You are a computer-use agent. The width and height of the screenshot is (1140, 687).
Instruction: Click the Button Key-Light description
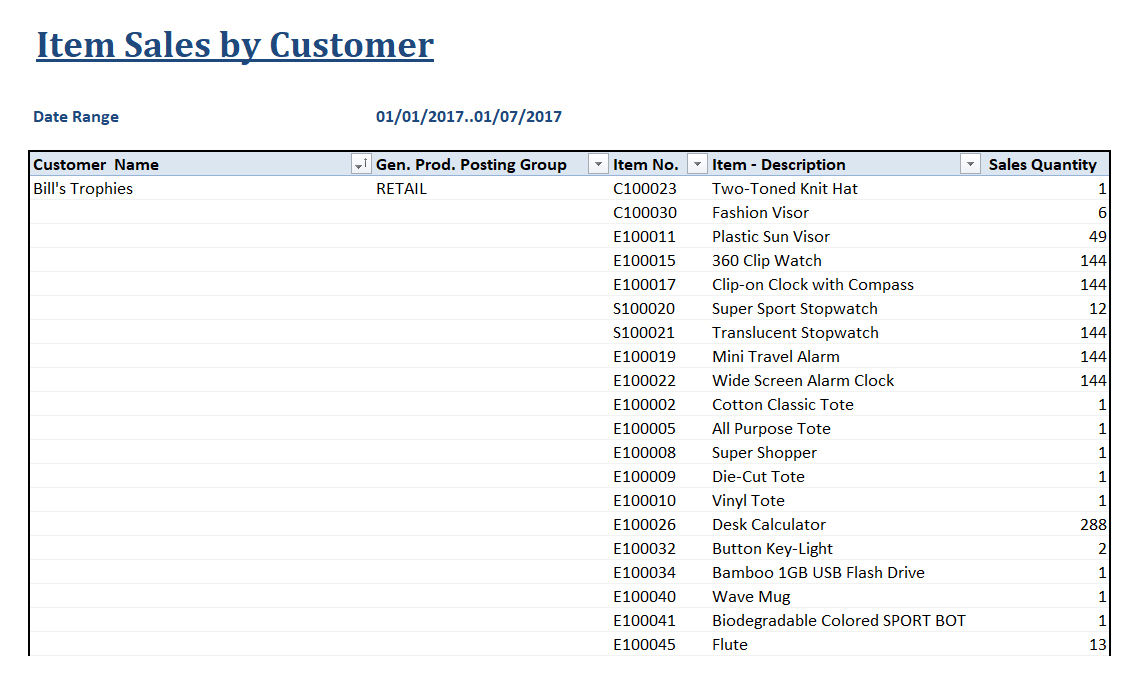pos(772,548)
